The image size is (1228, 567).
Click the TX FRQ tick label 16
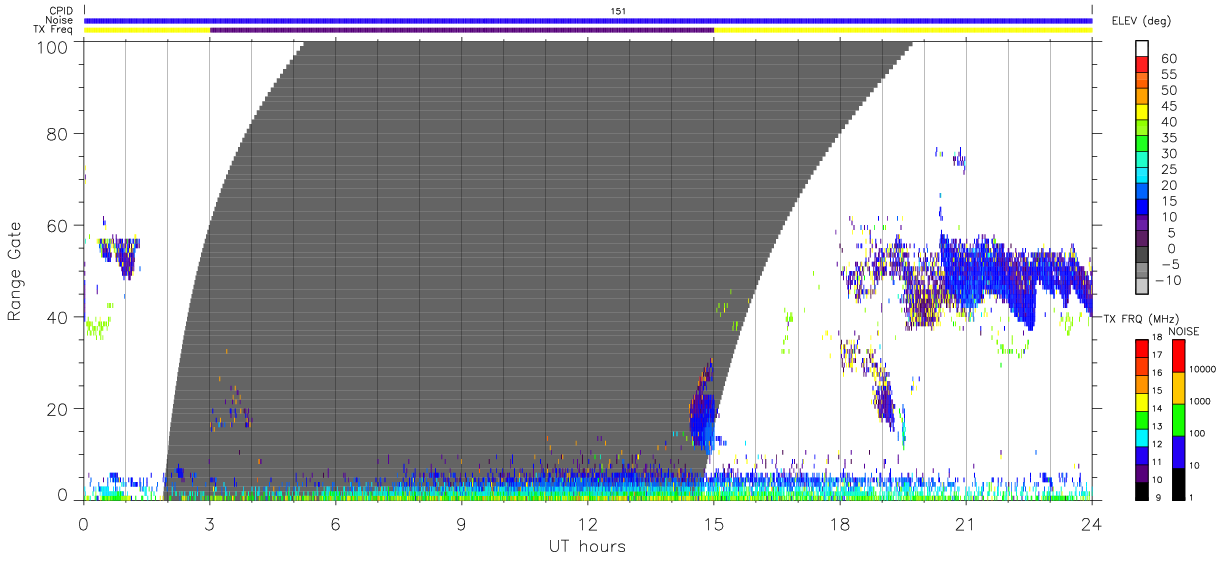pyautogui.click(x=1159, y=373)
